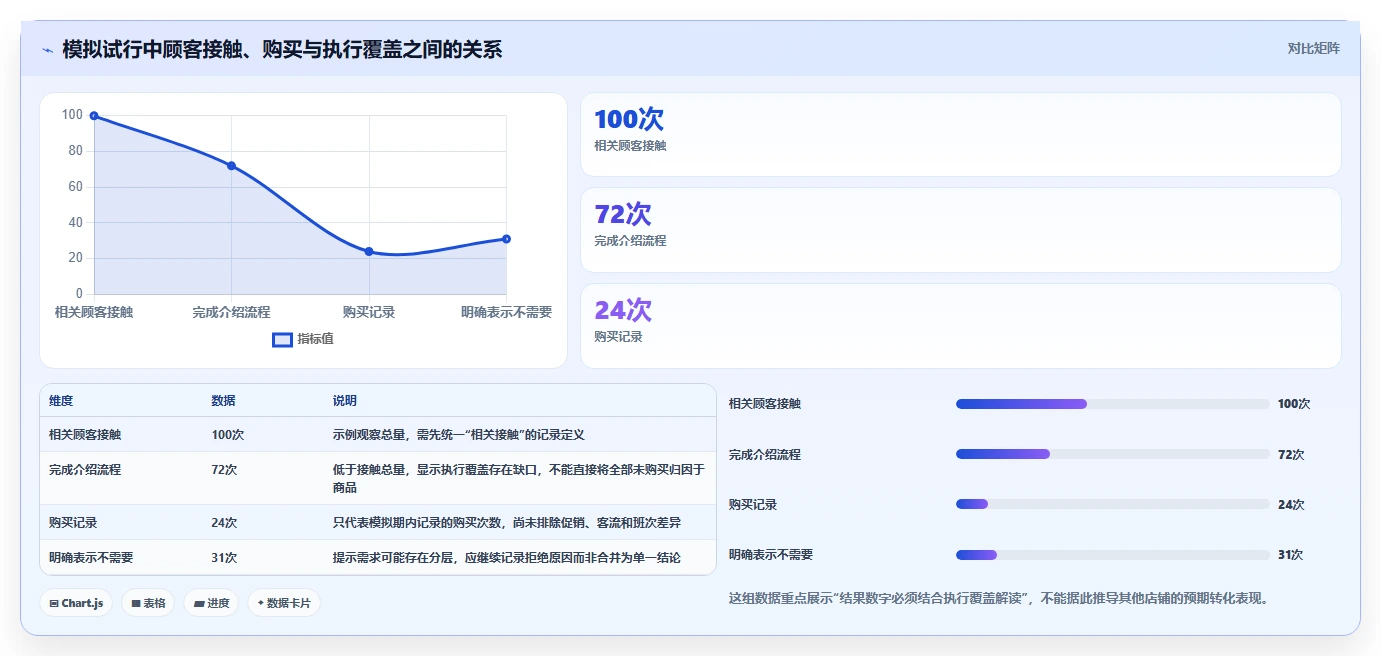This screenshot has height=656, width=1381.
Task: Click table cell 购买记录
Action: point(73,523)
